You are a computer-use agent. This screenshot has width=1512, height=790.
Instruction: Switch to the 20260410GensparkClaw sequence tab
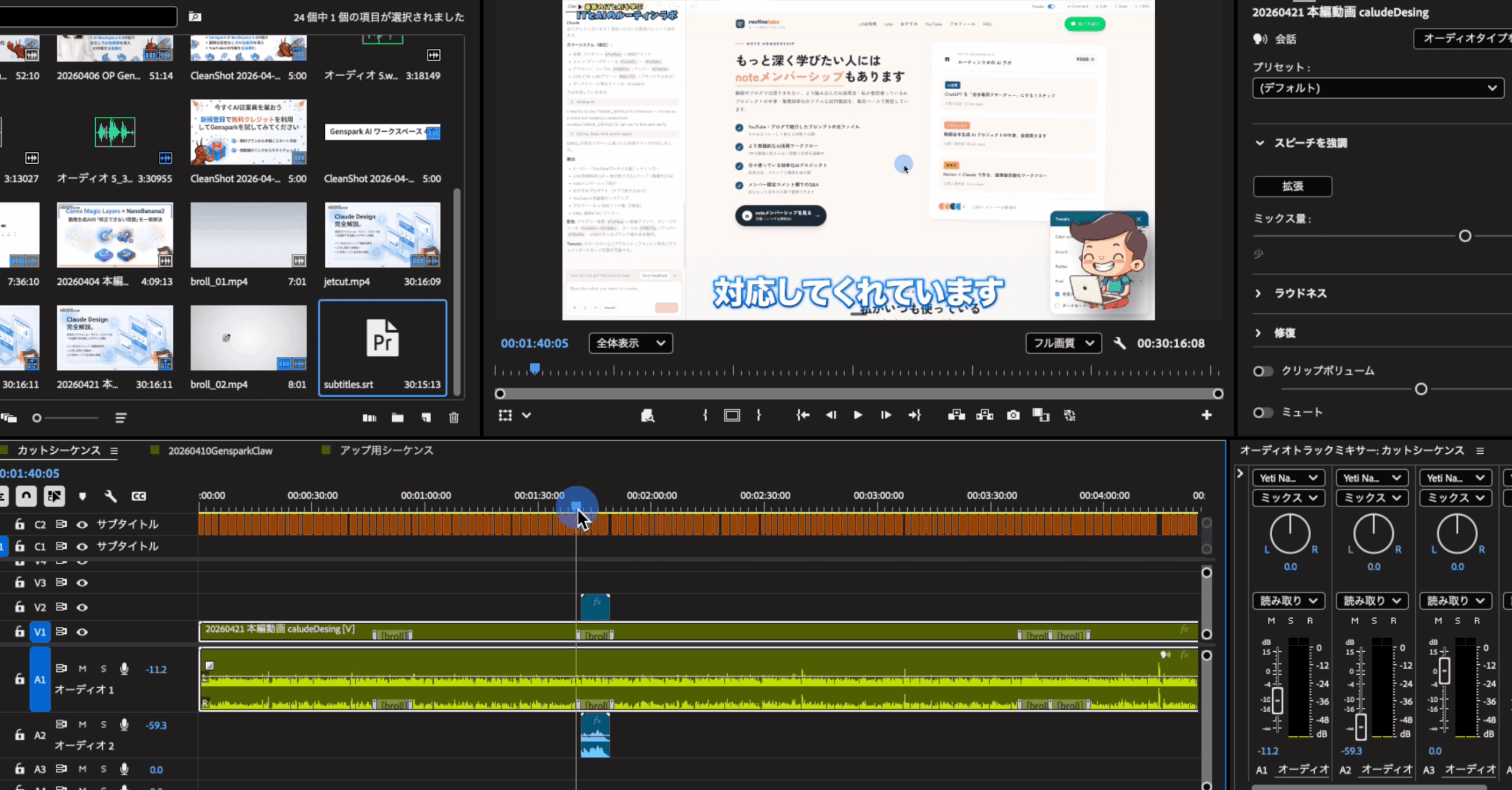[x=220, y=451]
